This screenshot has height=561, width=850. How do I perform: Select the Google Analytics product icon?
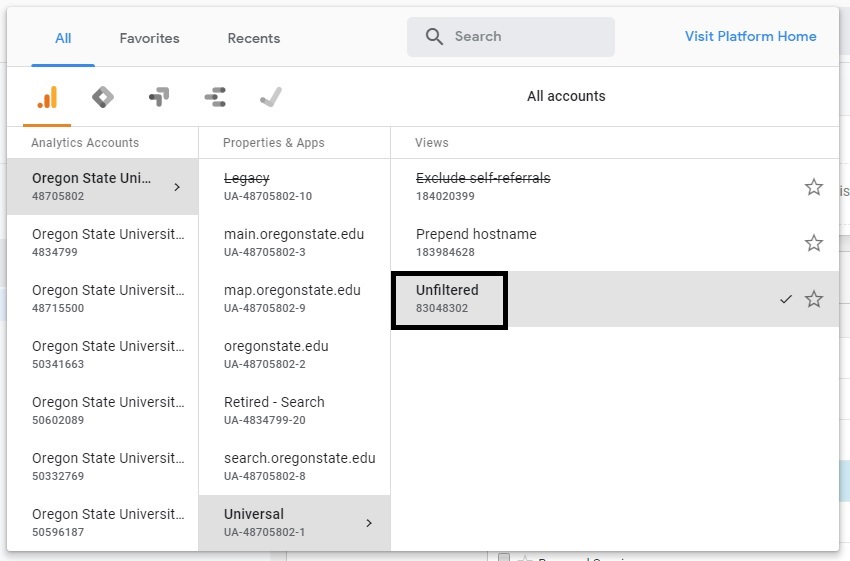[47, 98]
